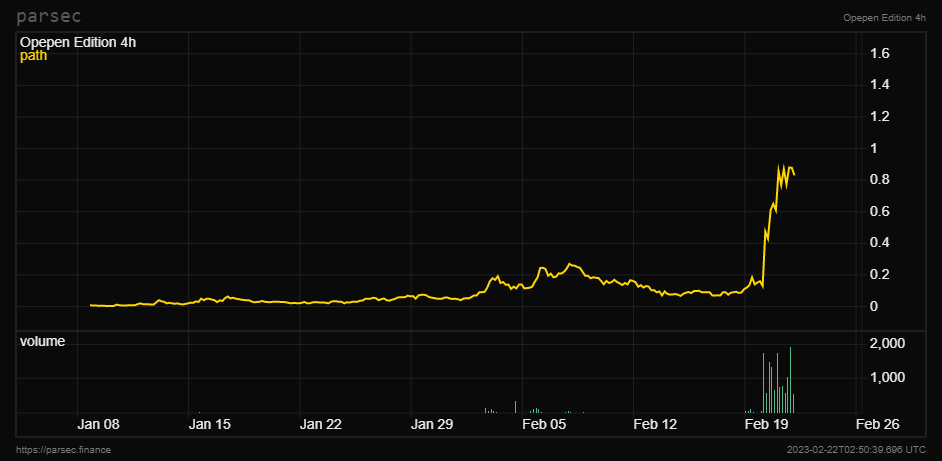Click the 'Opepen Edition 4h' chart title
The image size is (942, 461).
78,43
